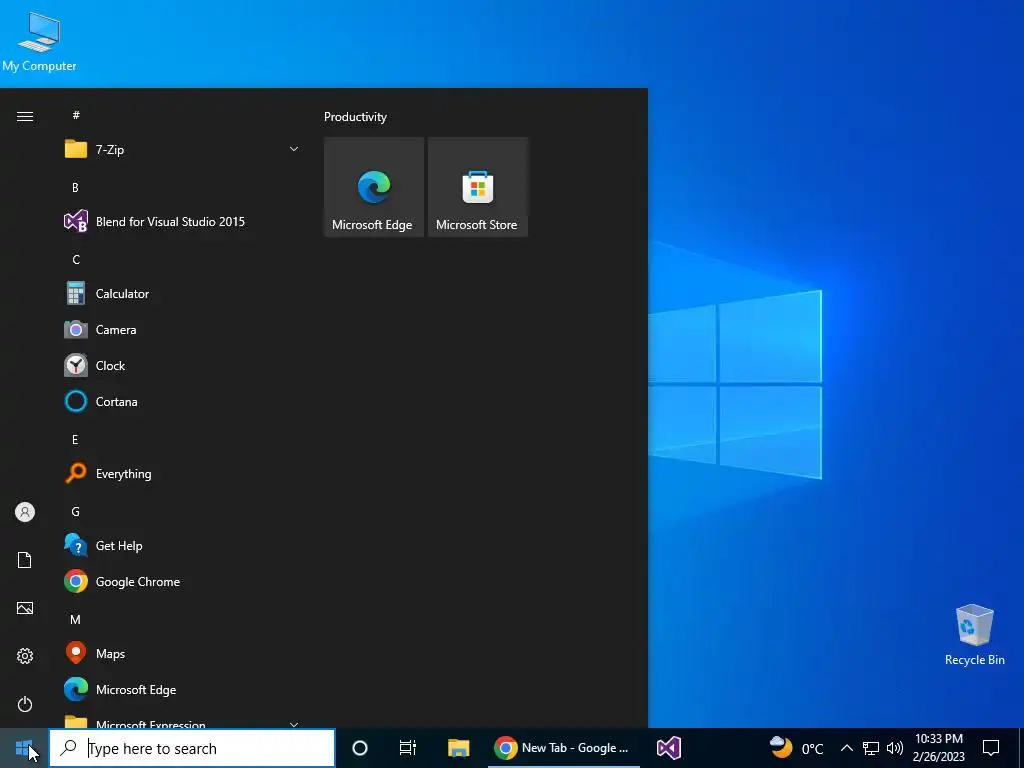This screenshot has width=1024, height=768.
Task: Click the letter G group header
Action: click(x=75, y=511)
